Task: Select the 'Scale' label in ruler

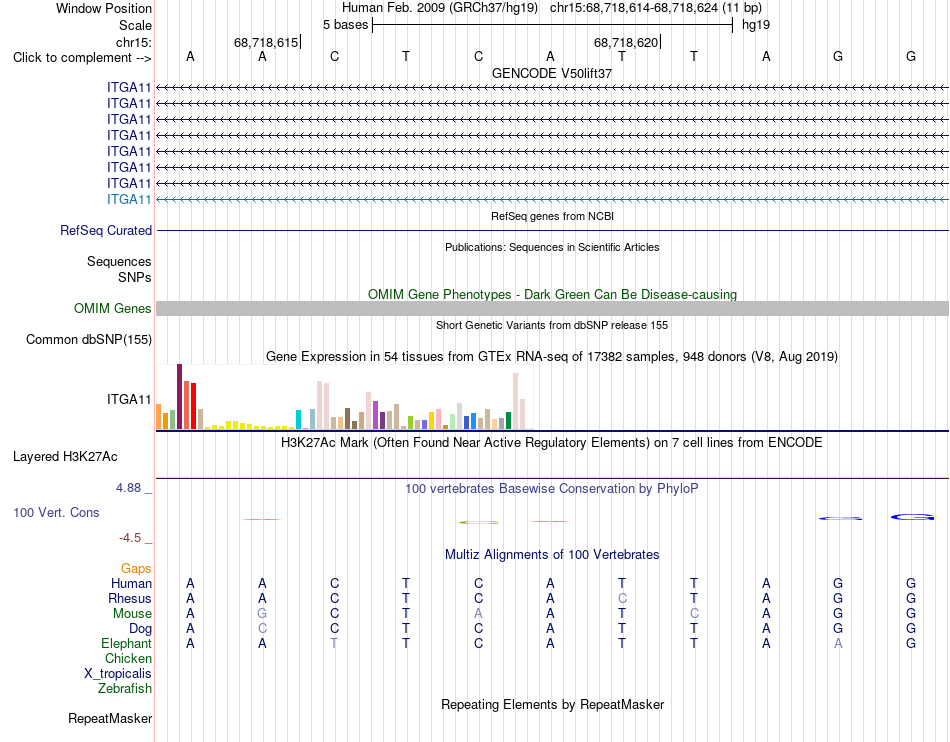Action: tap(135, 25)
